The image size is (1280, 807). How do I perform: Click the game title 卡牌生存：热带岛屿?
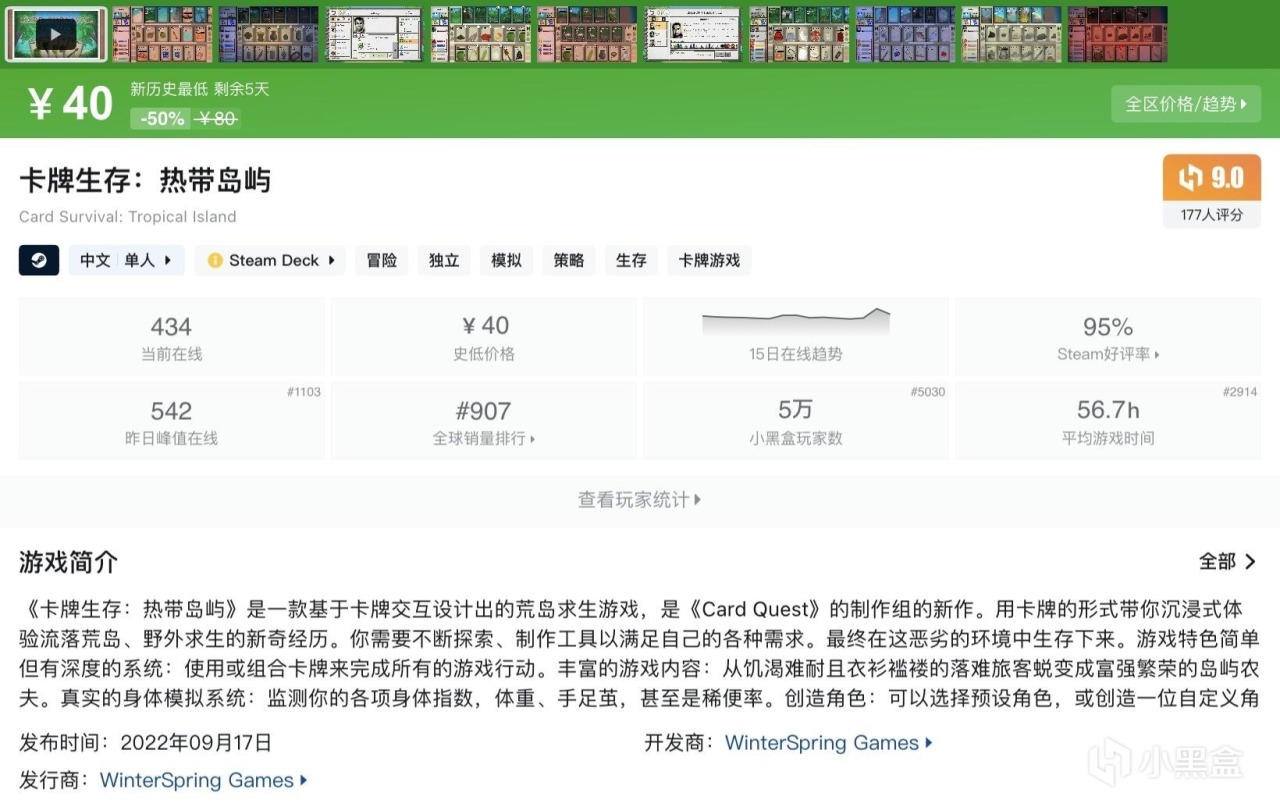pyautogui.click(x=145, y=180)
